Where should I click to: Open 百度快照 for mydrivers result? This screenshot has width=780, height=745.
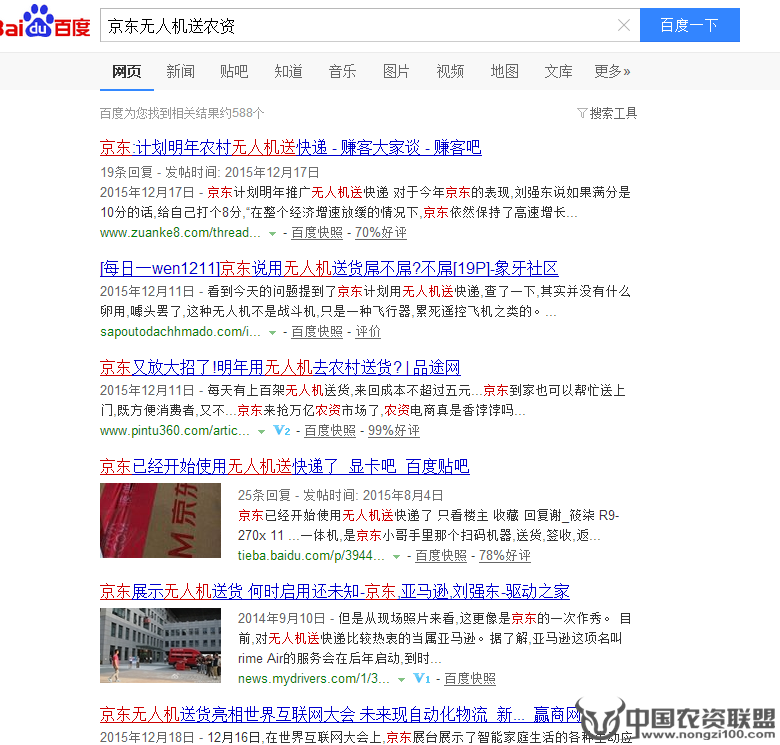tap(470, 678)
